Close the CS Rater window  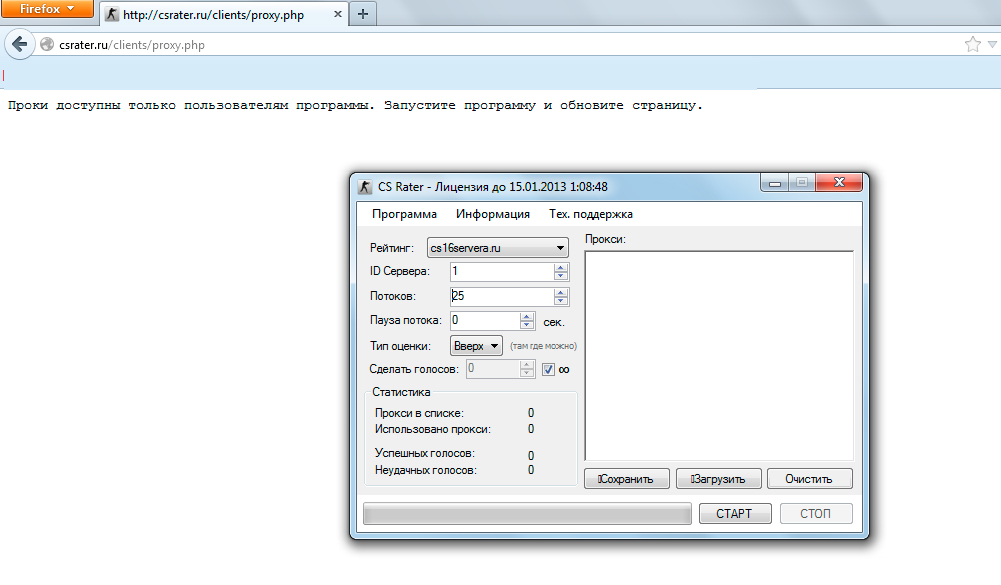839,183
